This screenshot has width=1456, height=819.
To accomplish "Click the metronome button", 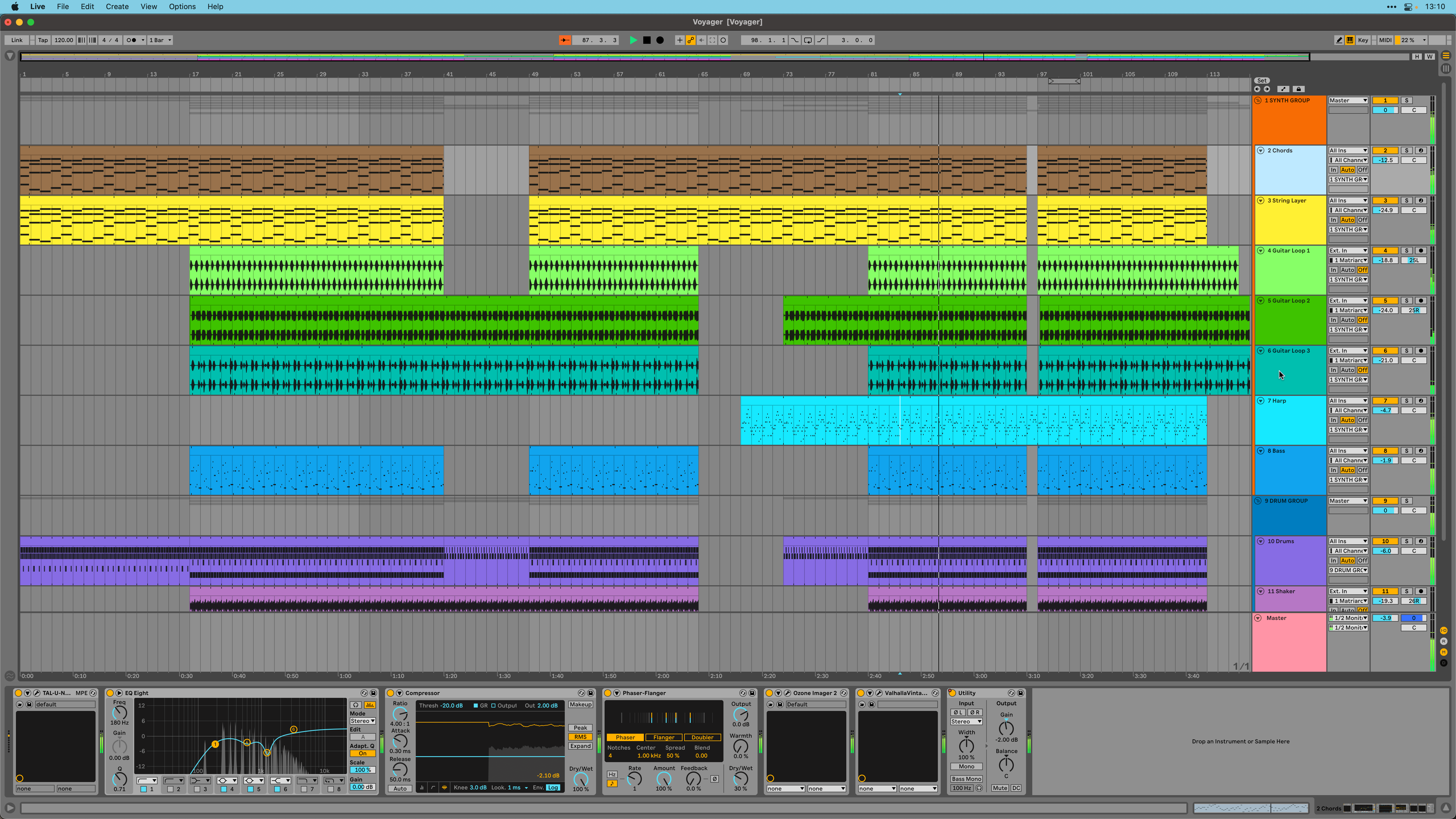I will (132, 40).
